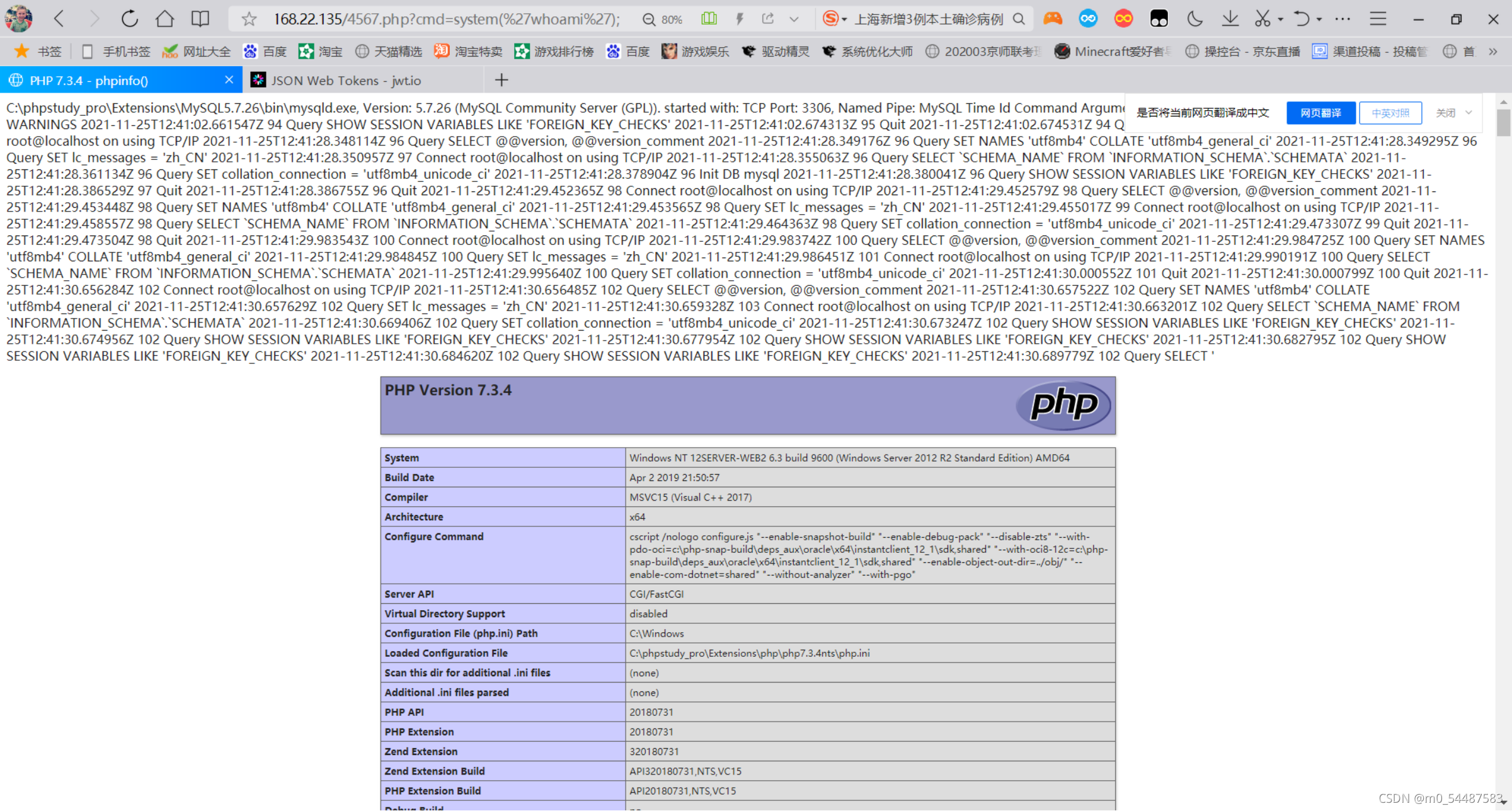Click the scissors screenshot tool icon
The height and width of the screenshot is (811, 1512).
pyautogui.click(x=1263, y=19)
